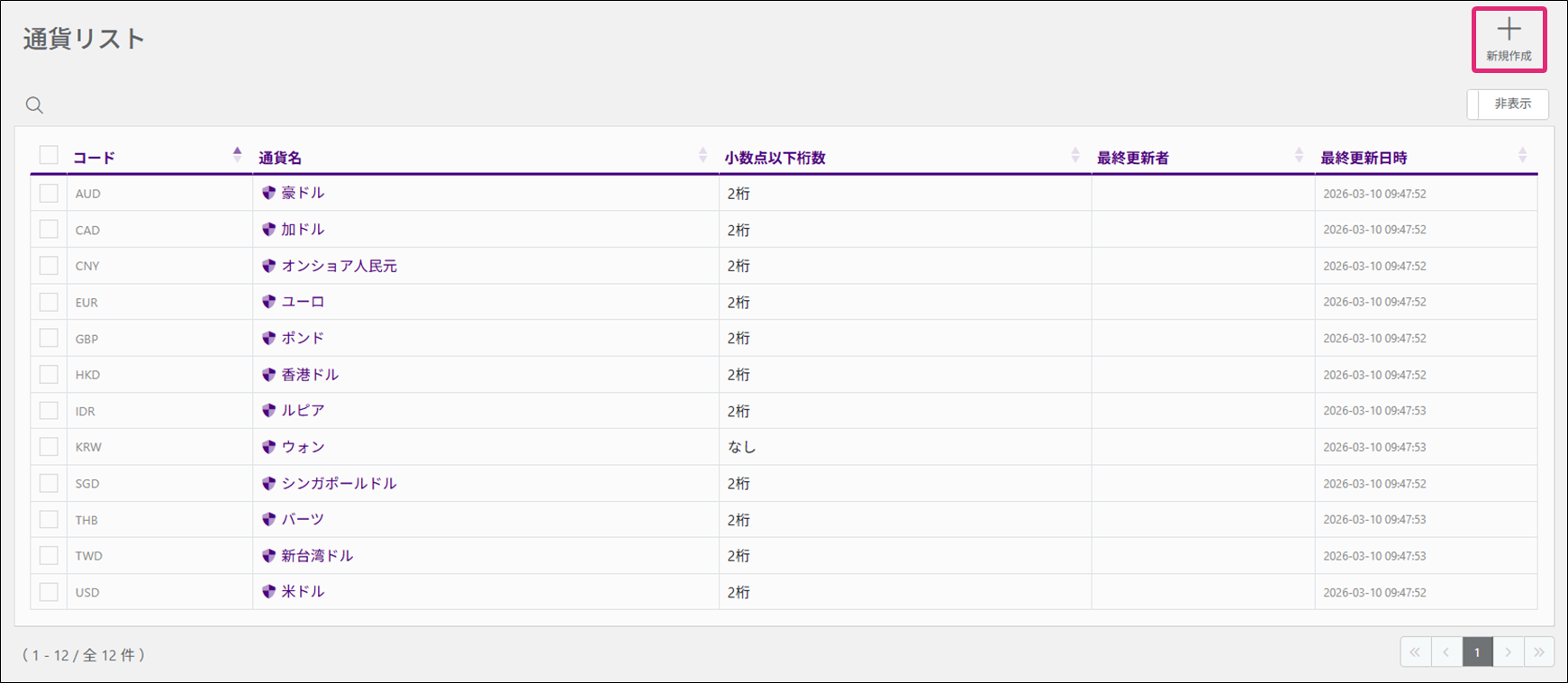Select page 1 in pagination
The height and width of the screenshot is (683, 1568).
click(1477, 652)
